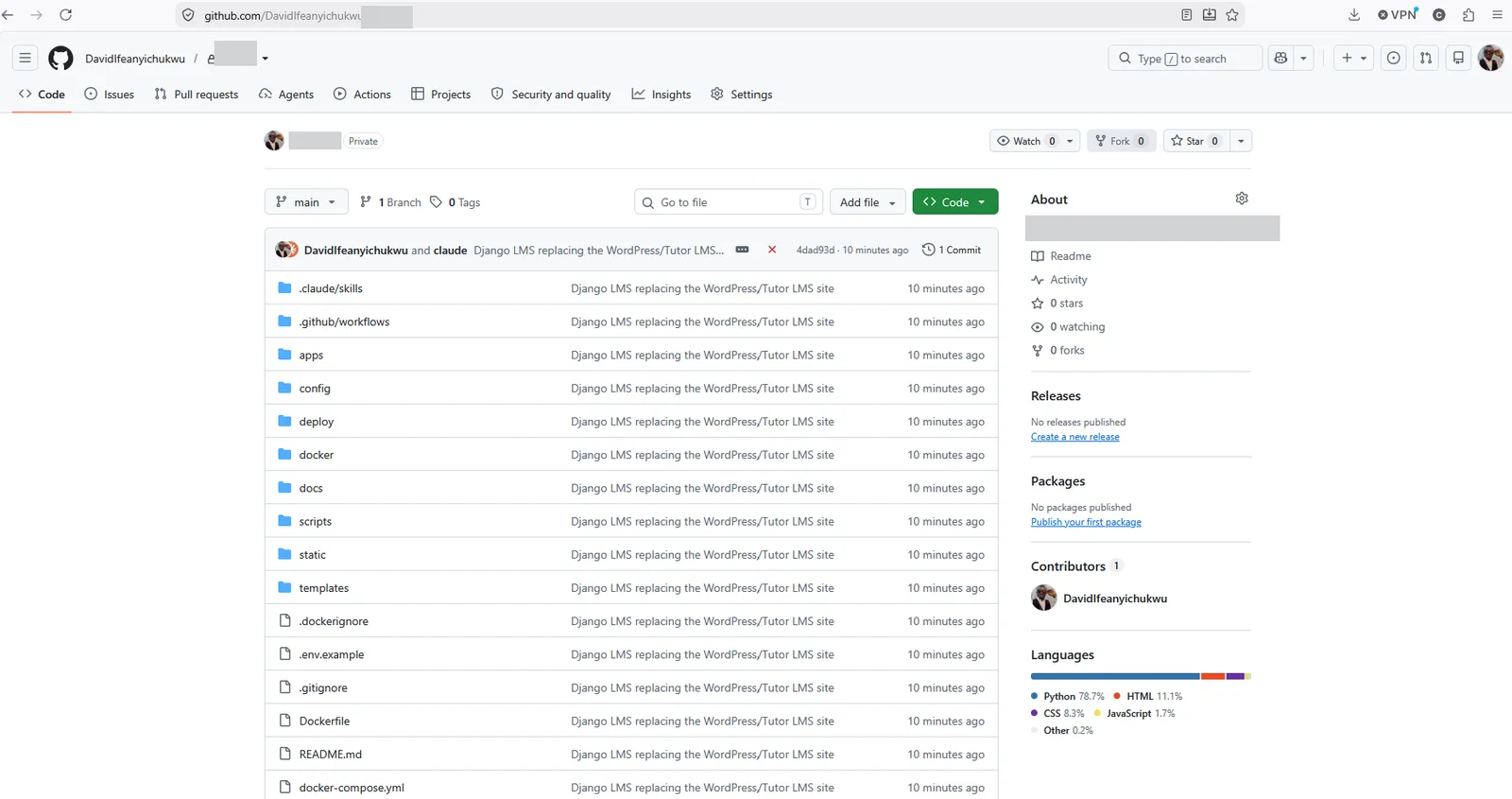Focus the 'Go to file' search field

coord(729,202)
